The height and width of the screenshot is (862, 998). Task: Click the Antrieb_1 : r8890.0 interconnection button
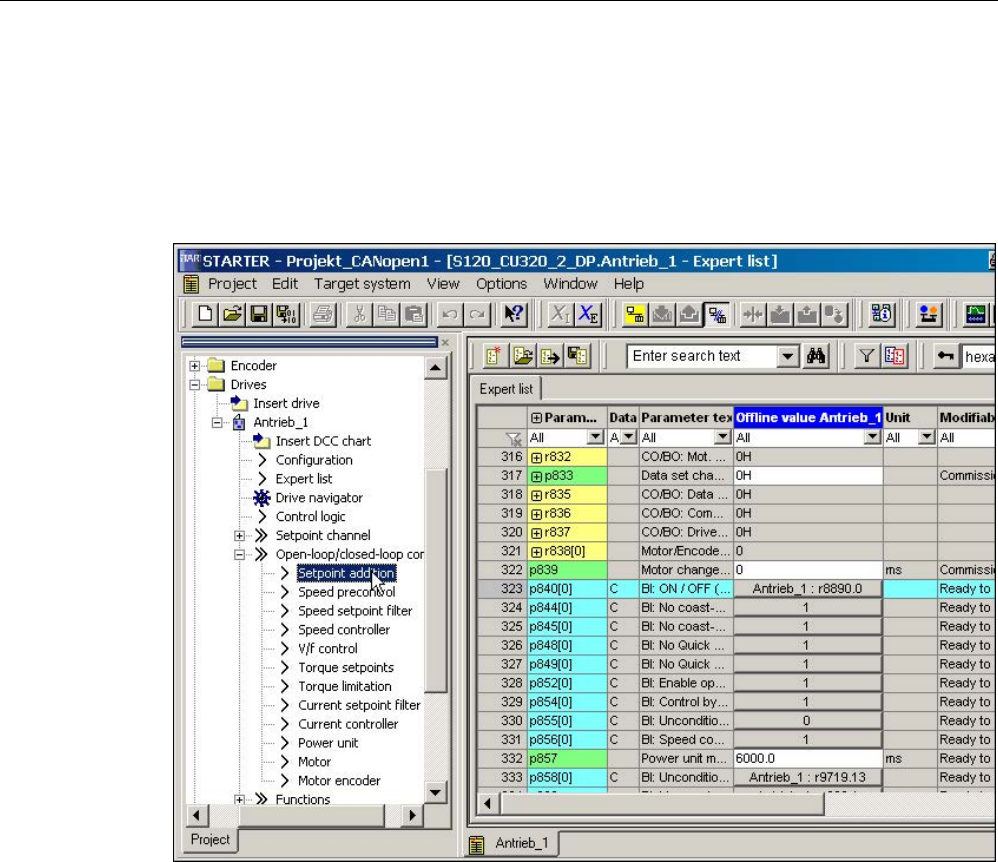[x=807, y=589]
